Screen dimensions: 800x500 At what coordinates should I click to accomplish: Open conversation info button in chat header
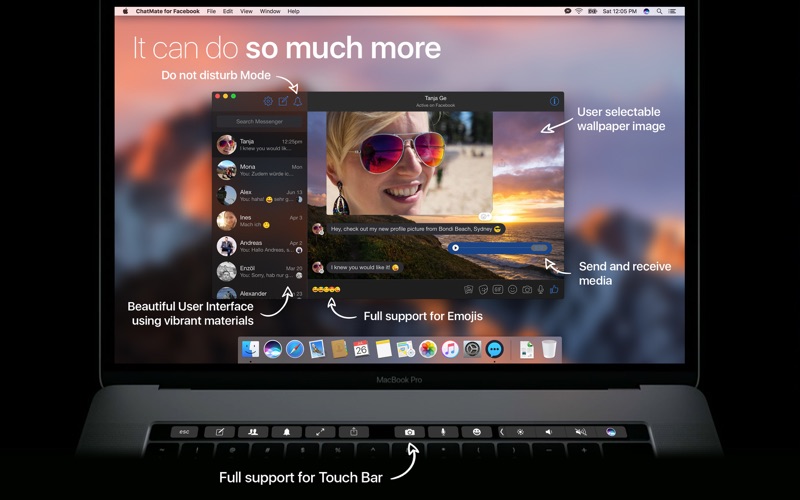point(554,101)
